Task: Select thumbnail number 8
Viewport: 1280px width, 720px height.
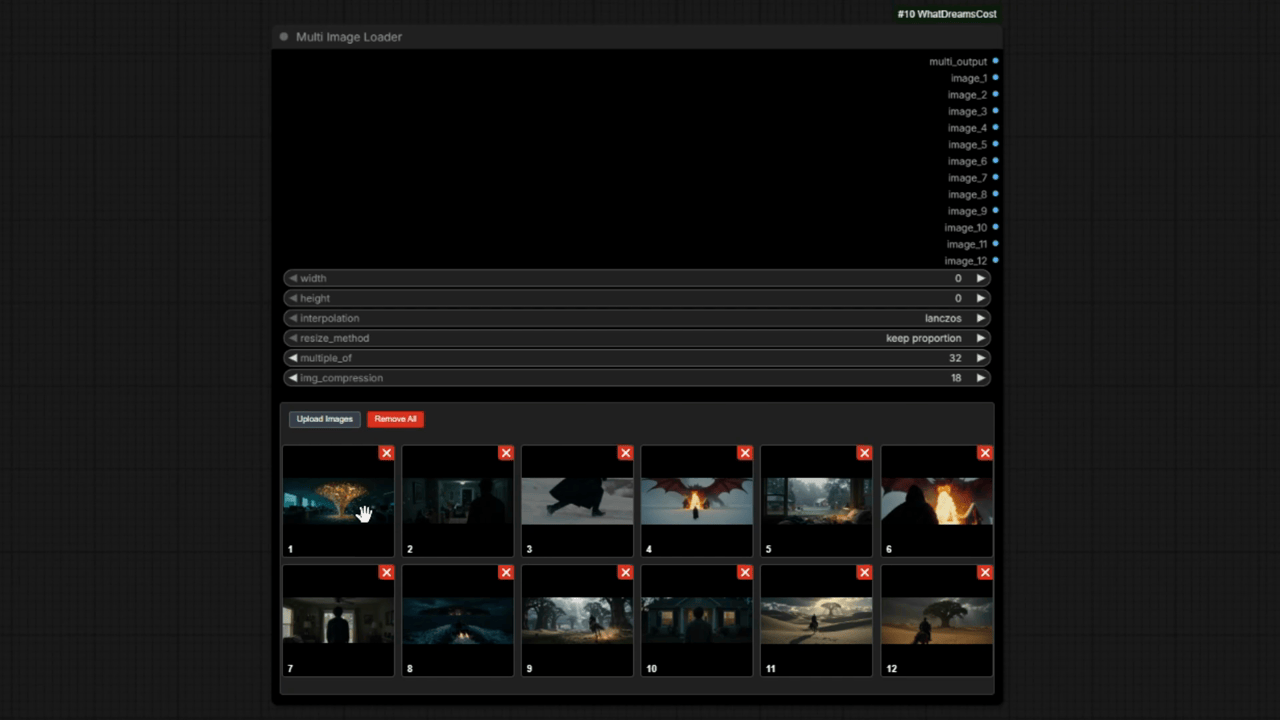Action: point(458,620)
